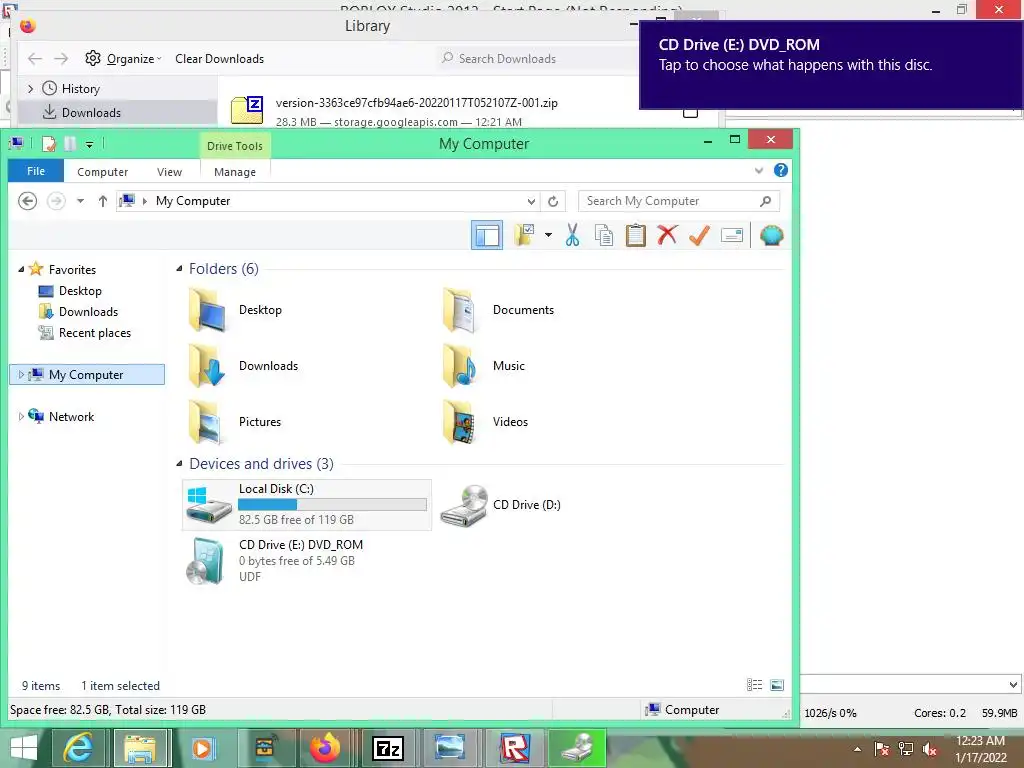Open Customize Quick Access Toolbar dropdown

pyautogui.click(x=89, y=144)
